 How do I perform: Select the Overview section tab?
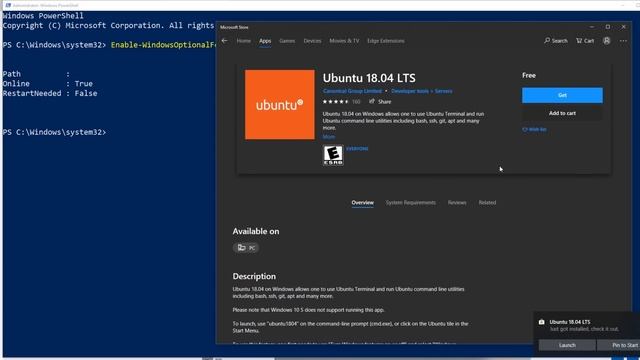coord(362,202)
